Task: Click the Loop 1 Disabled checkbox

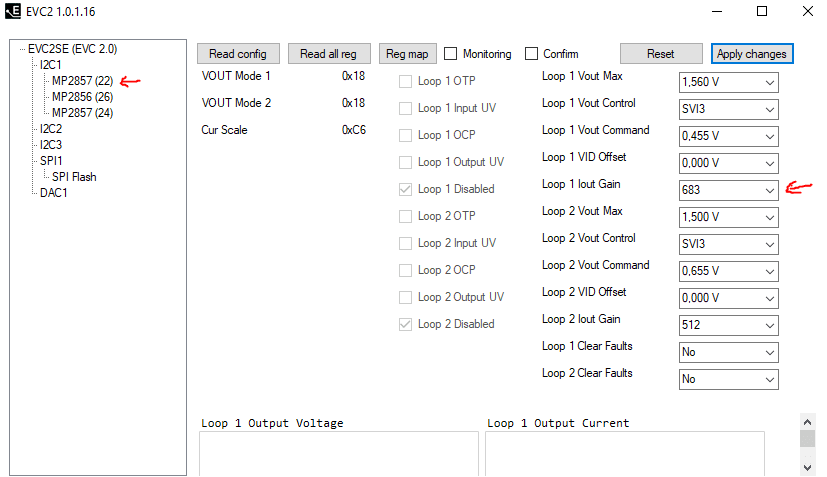Action: click(406, 189)
